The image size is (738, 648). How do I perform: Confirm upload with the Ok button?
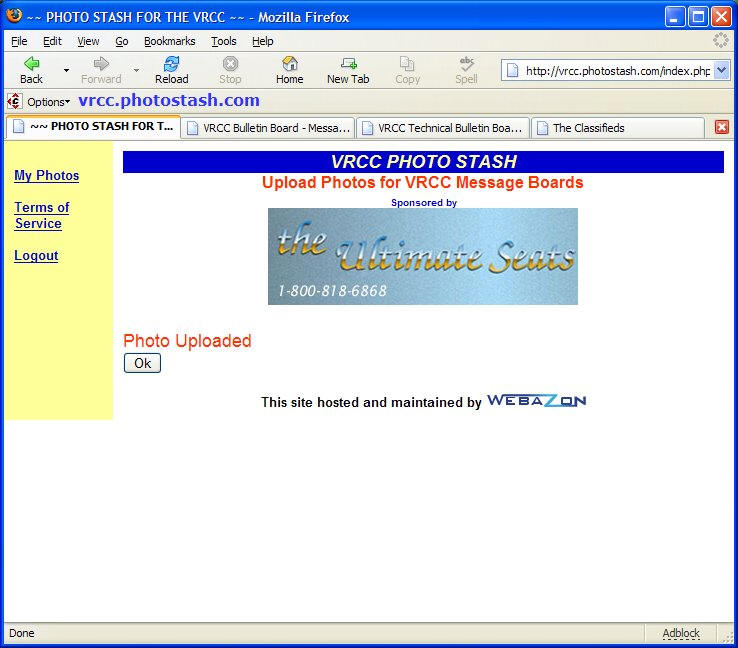tap(143, 363)
